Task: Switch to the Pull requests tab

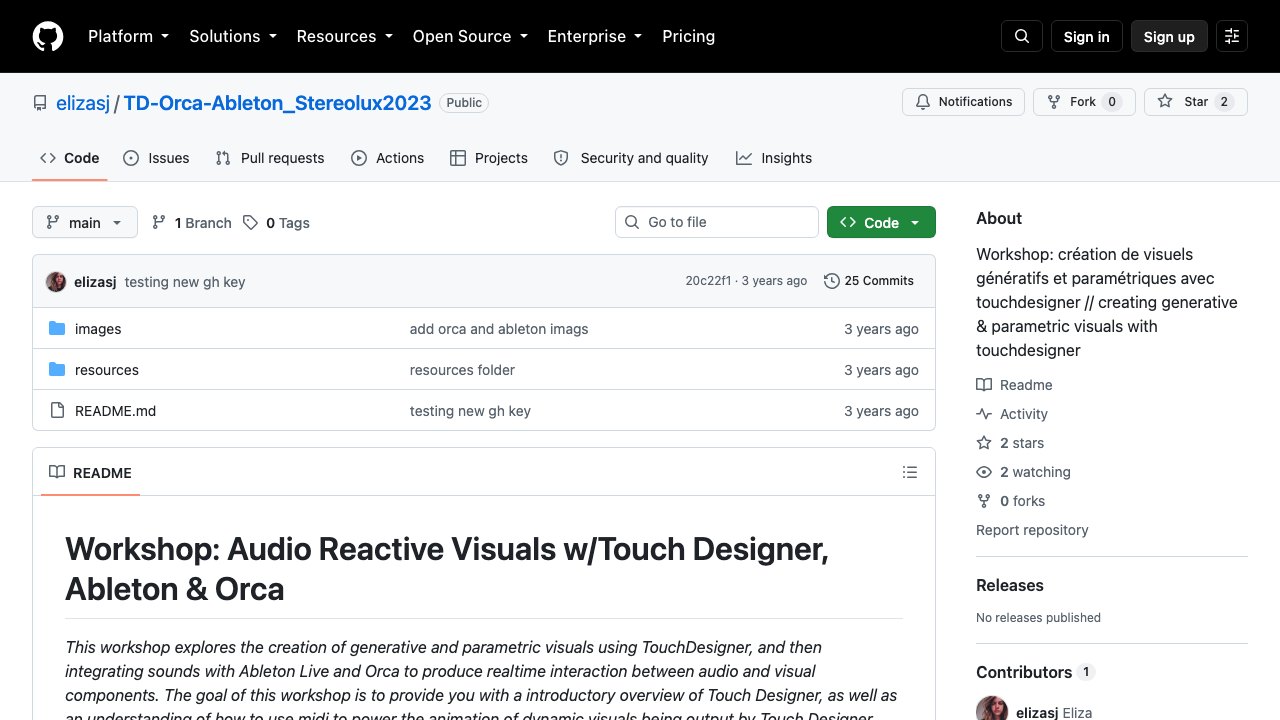Action: tap(270, 158)
